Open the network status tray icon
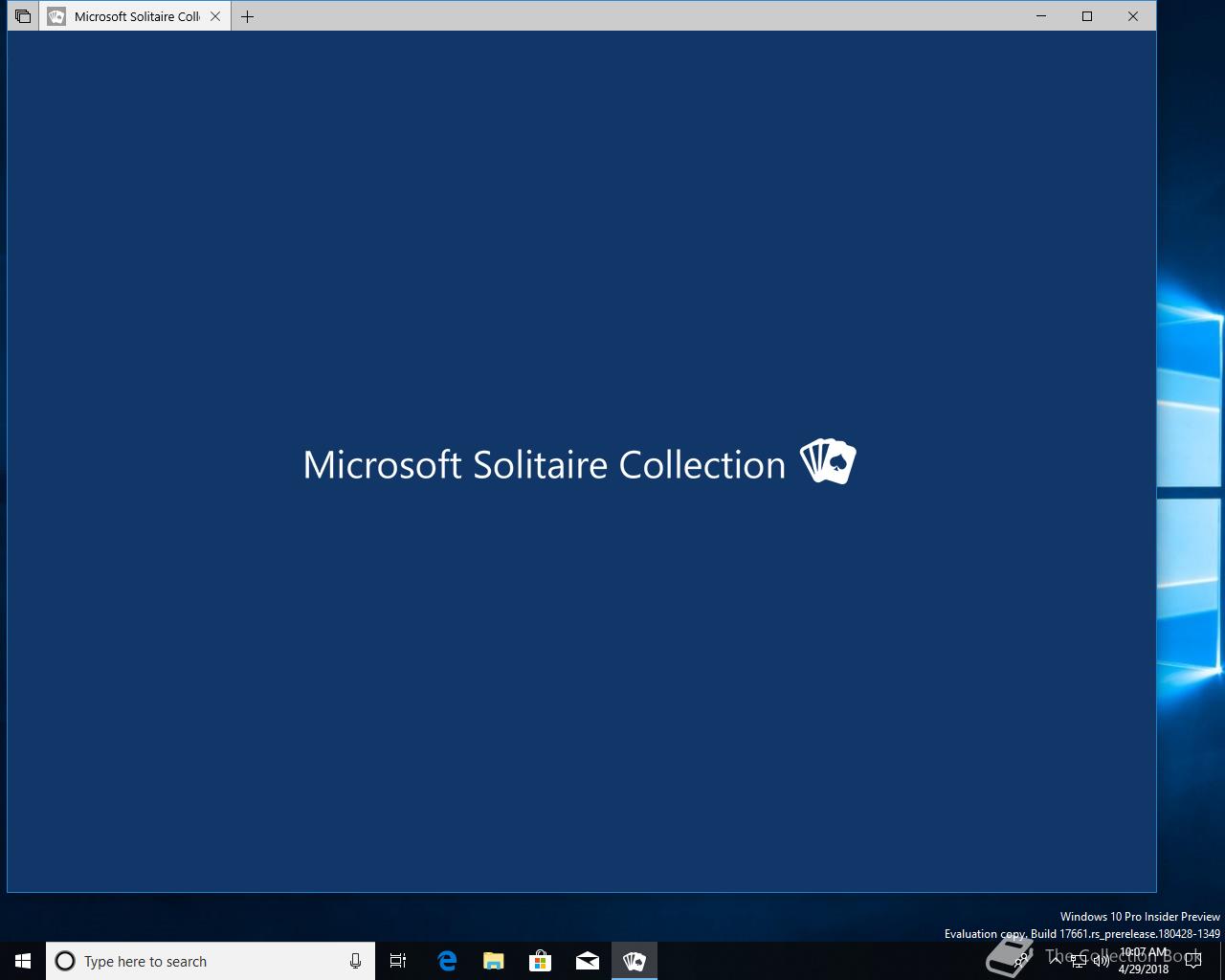 pyautogui.click(x=1079, y=961)
